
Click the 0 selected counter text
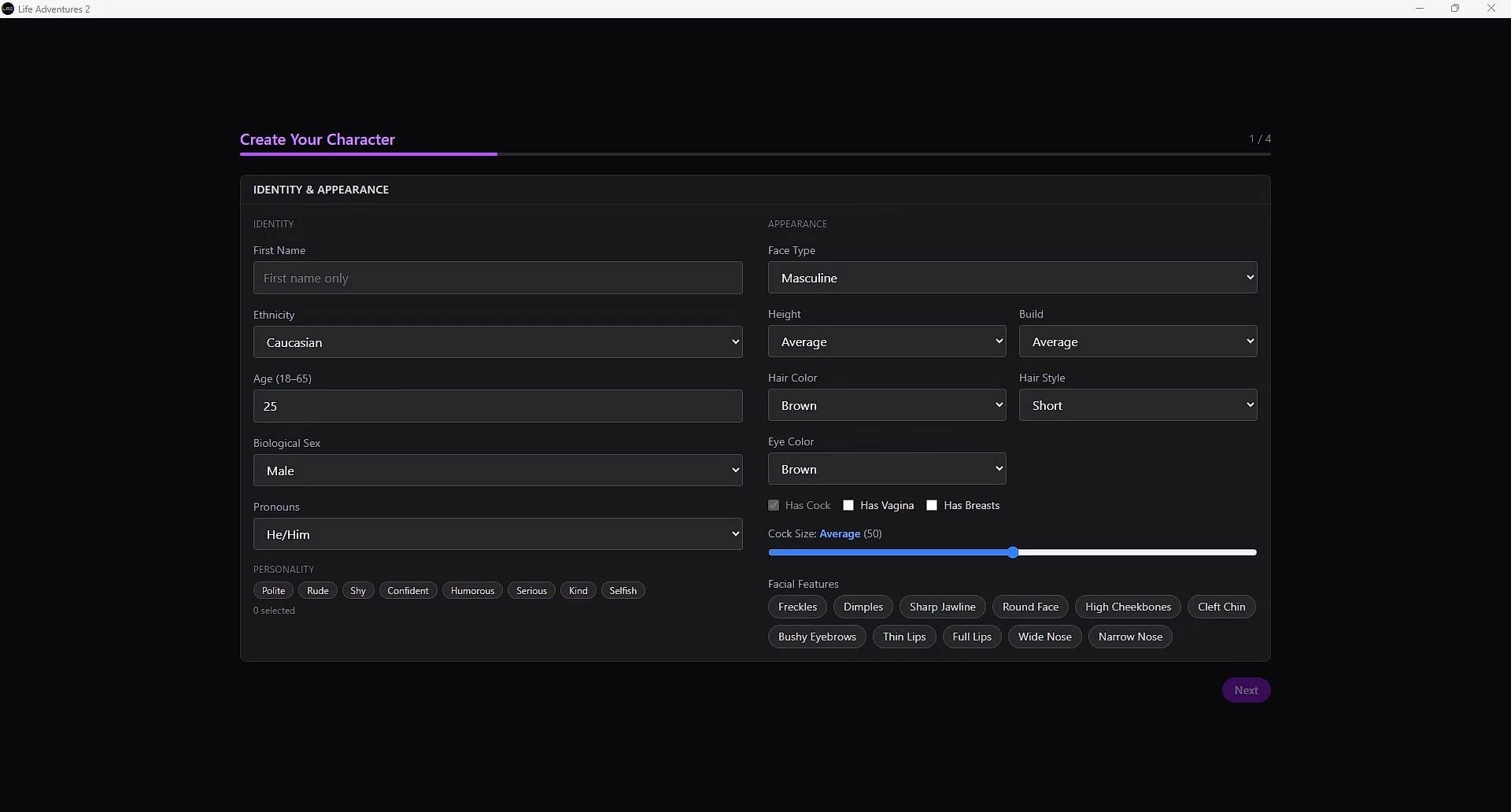coord(274,611)
